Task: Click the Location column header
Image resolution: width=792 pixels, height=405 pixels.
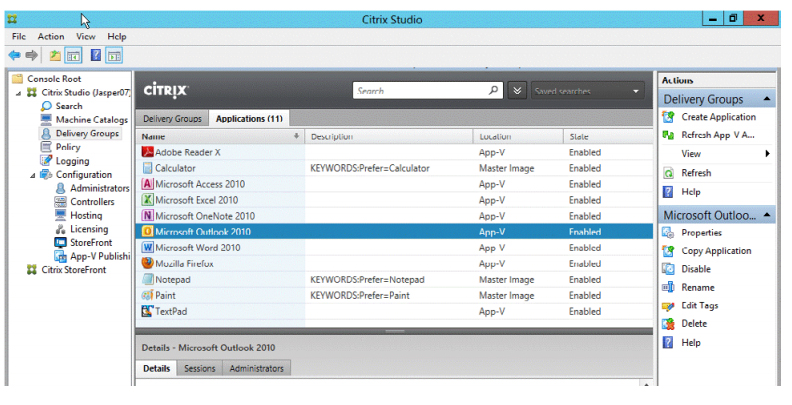Action: [x=518, y=136]
